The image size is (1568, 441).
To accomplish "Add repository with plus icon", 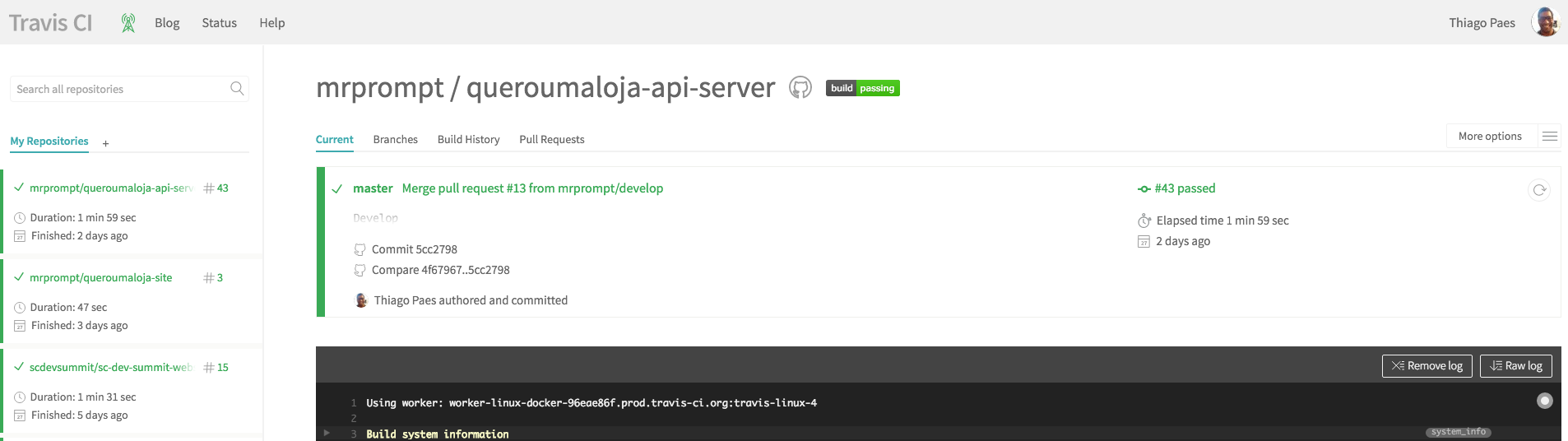I will coord(105,143).
